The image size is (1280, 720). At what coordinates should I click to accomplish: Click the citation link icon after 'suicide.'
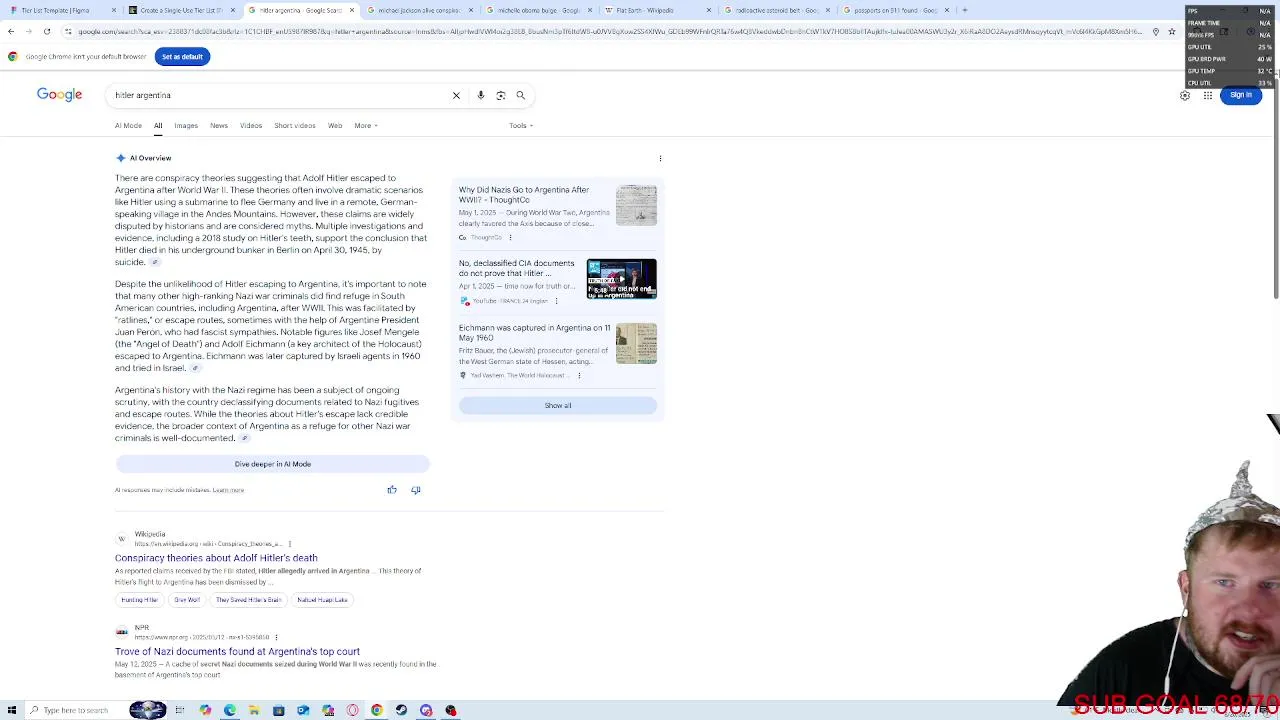(154, 262)
